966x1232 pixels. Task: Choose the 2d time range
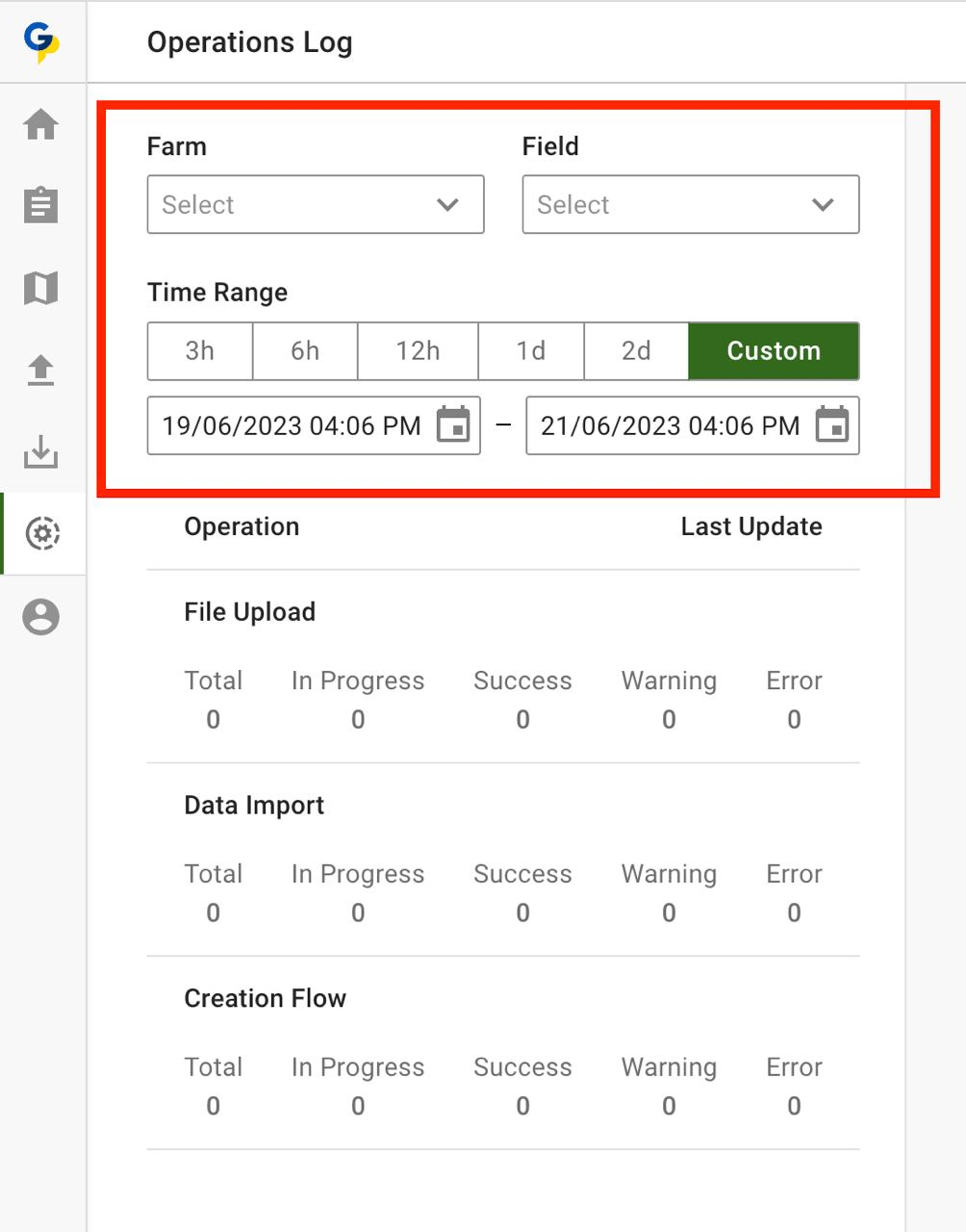[x=636, y=351]
